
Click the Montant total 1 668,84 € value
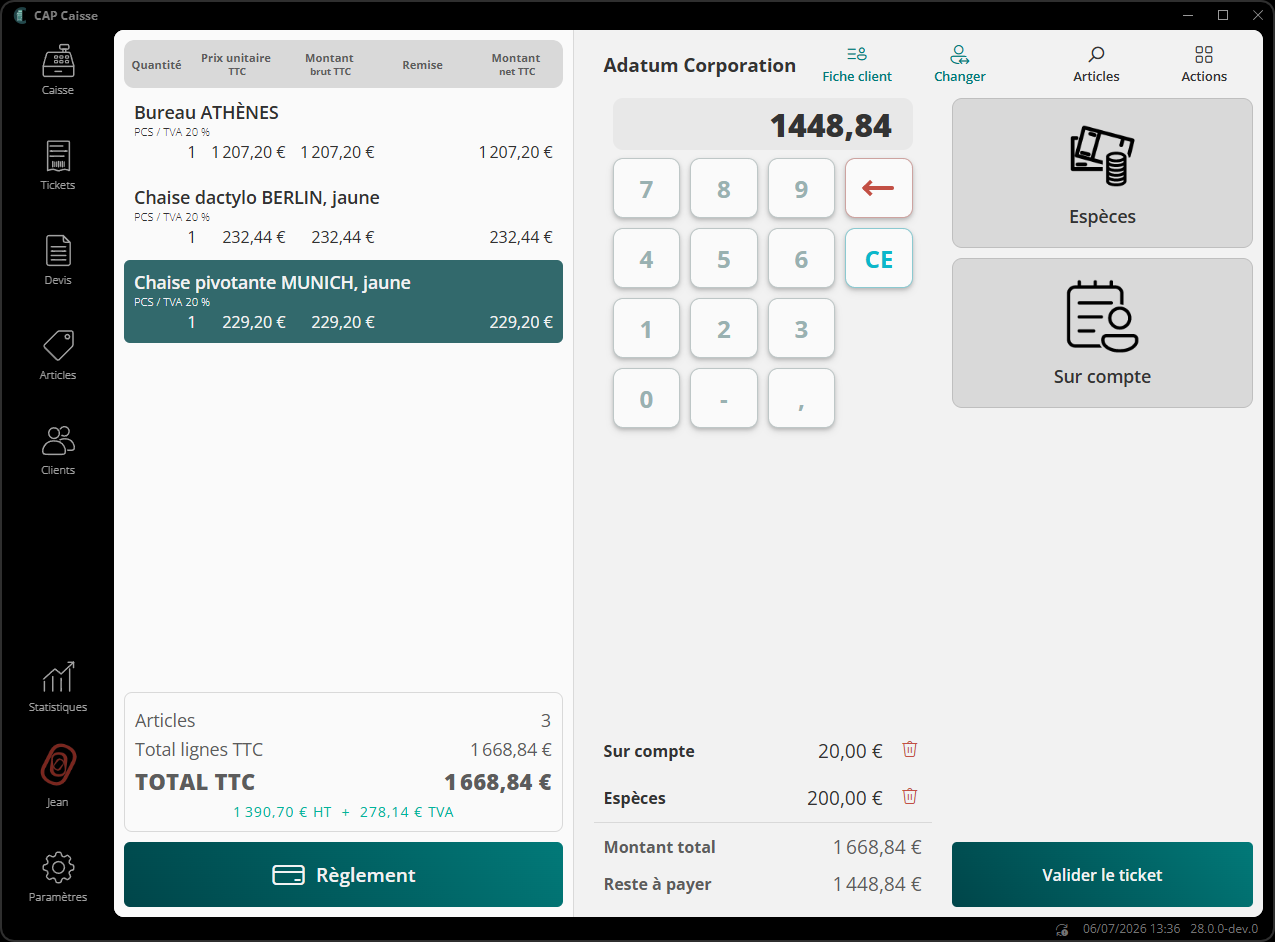tap(877, 847)
